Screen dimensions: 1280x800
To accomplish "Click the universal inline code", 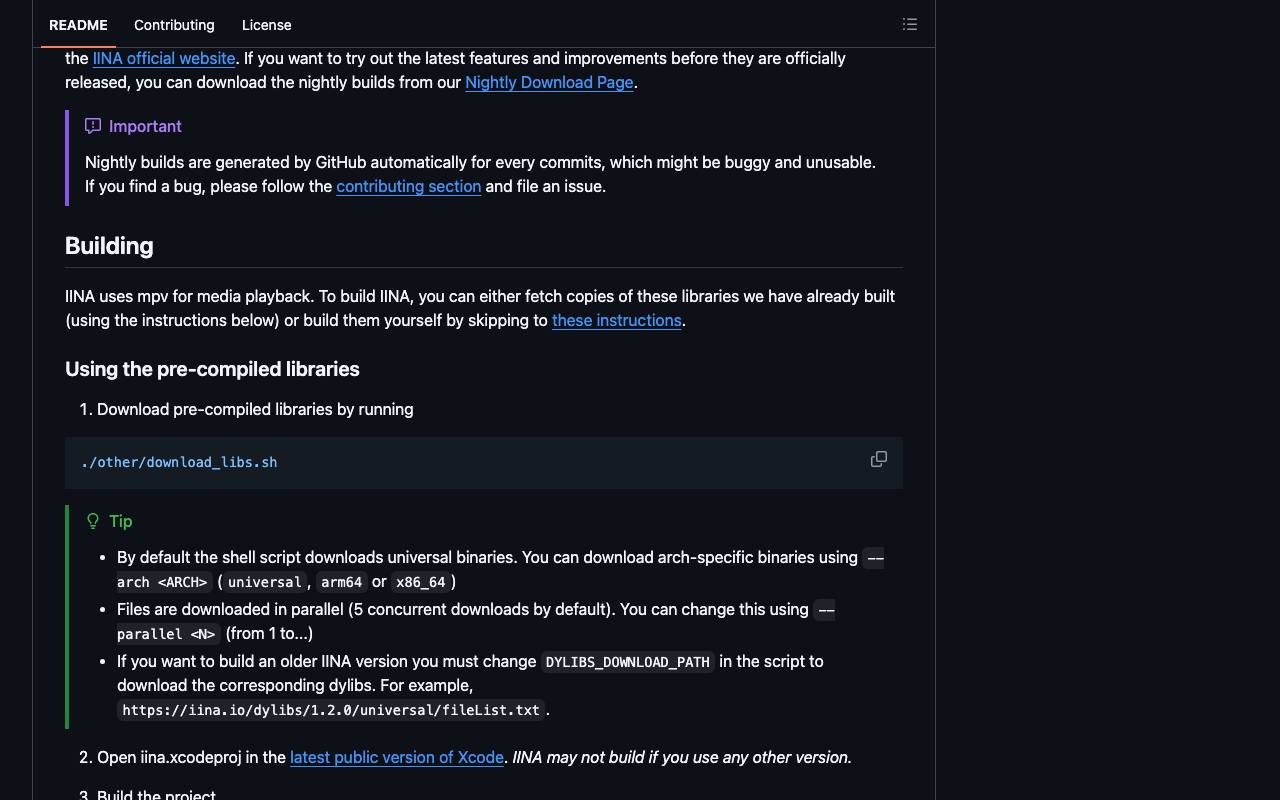I will click(265, 582).
